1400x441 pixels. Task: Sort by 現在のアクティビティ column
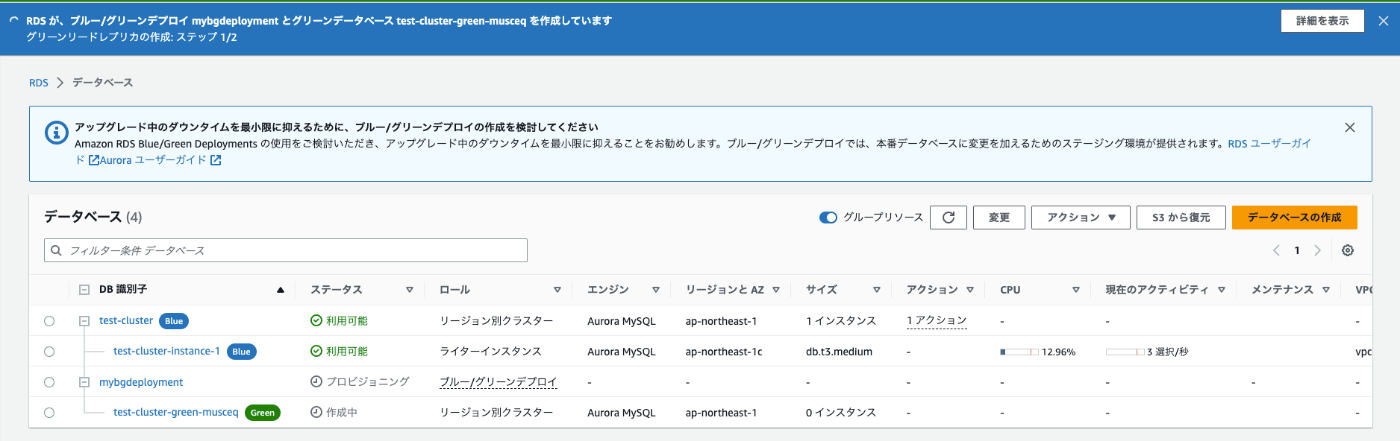(1222, 290)
